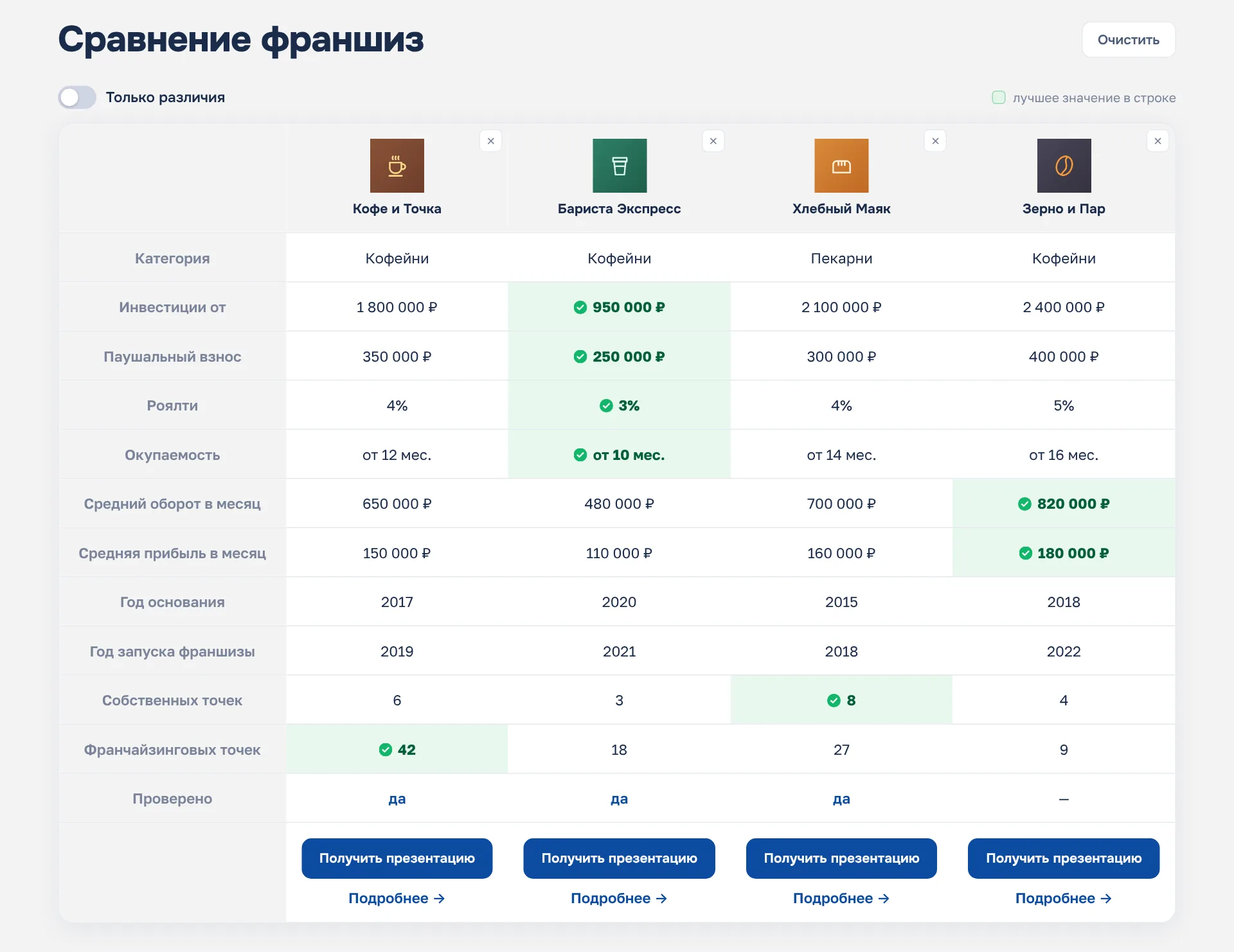The image size is (1234, 952).
Task: Open the Зерно и Пар coffee bean logo
Action: (x=1064, y=166)
